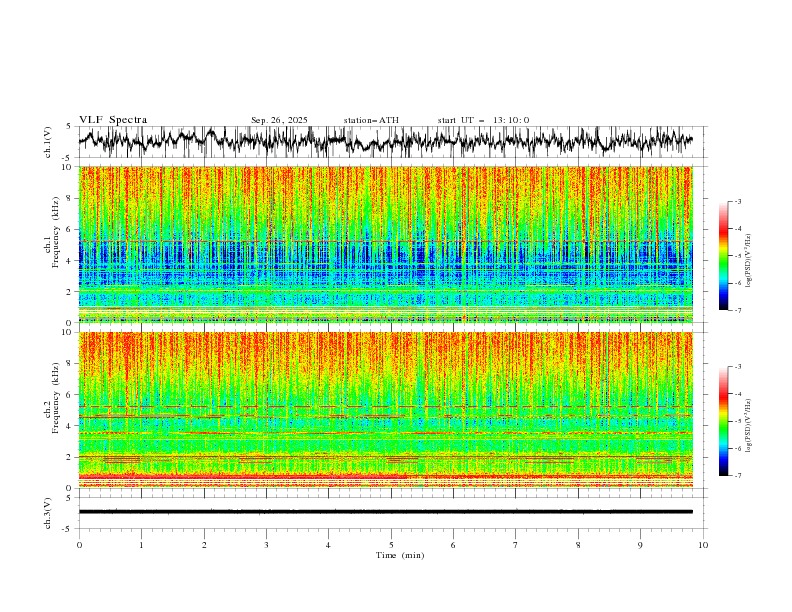Click tick label "0" on the Time axis
Screen dimensions: 792x612
click(x=79, y=545)
